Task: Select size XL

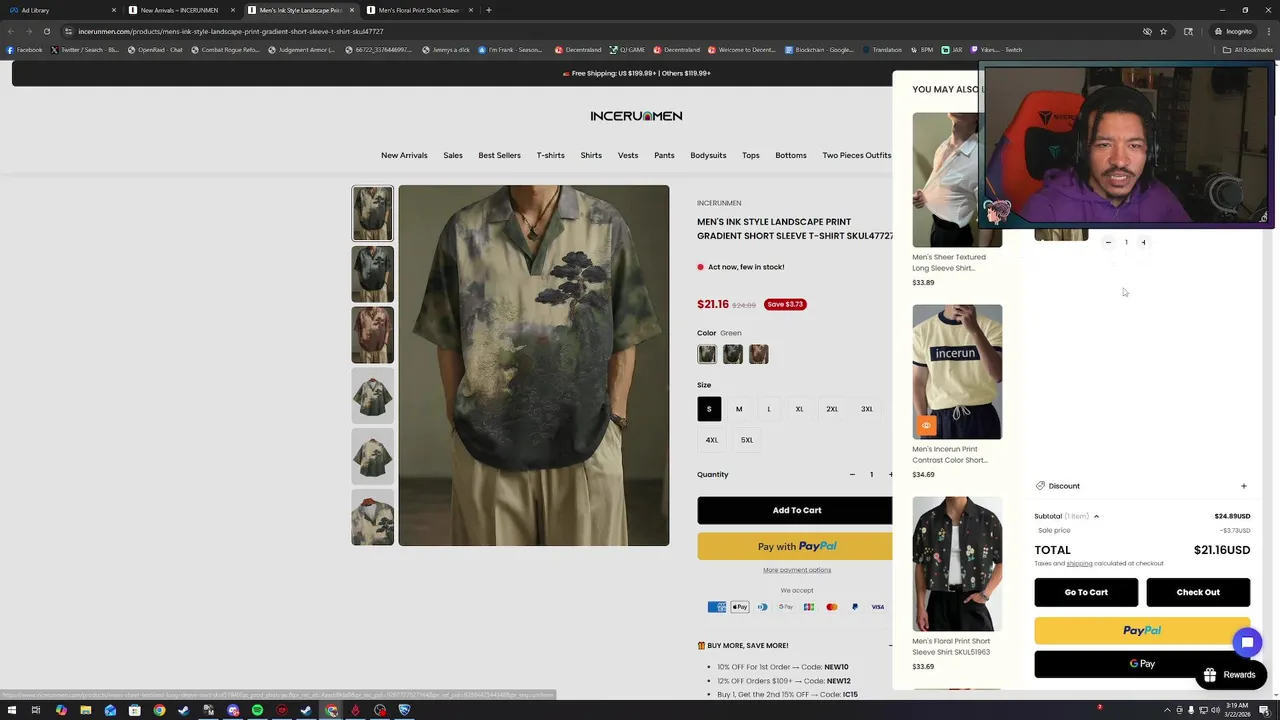Action: [x=799, y=409]
